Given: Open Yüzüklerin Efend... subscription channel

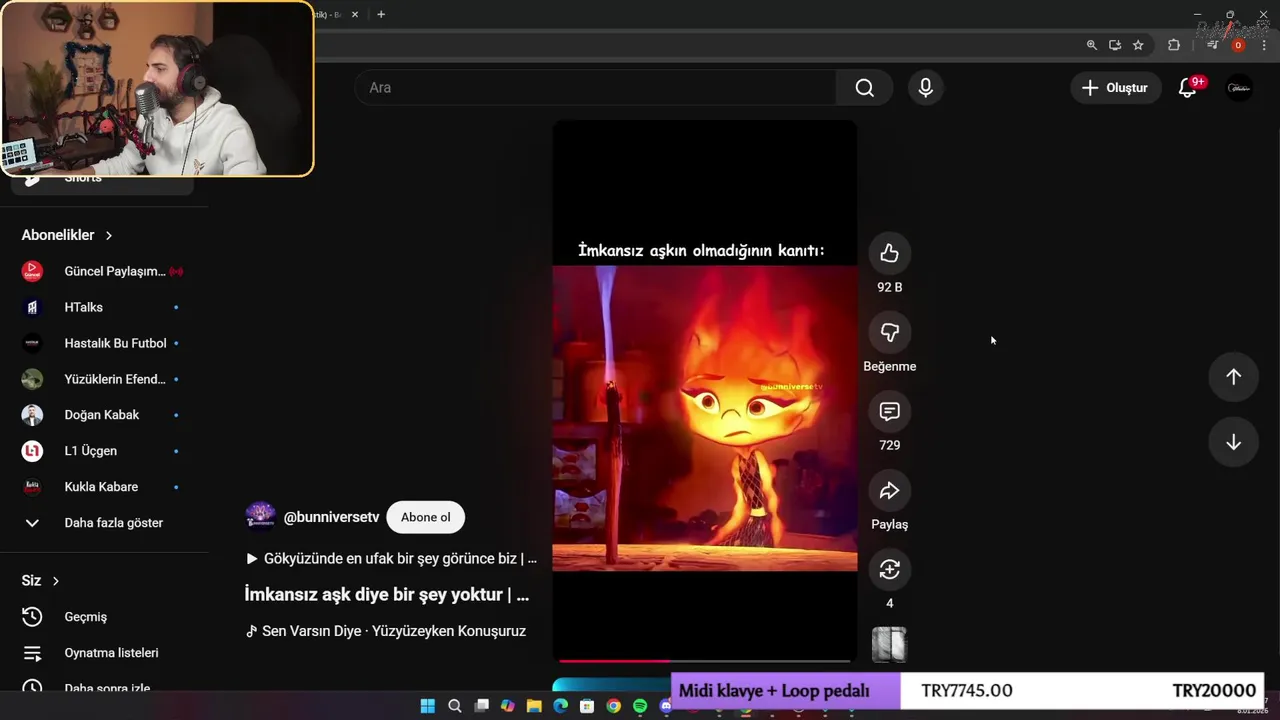Looking at the screenshot, I should tap(103, 379).
